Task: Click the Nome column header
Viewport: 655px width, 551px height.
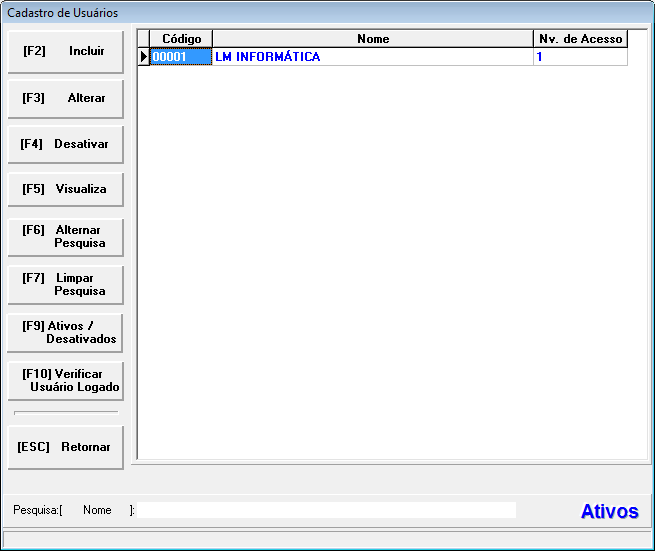Action: pyautogui.click(x=372, y=39)
